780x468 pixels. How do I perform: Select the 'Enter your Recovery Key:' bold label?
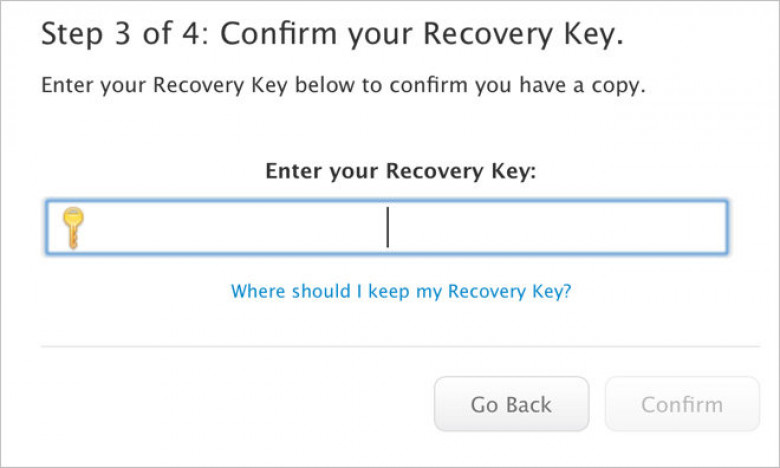point(400,171)
